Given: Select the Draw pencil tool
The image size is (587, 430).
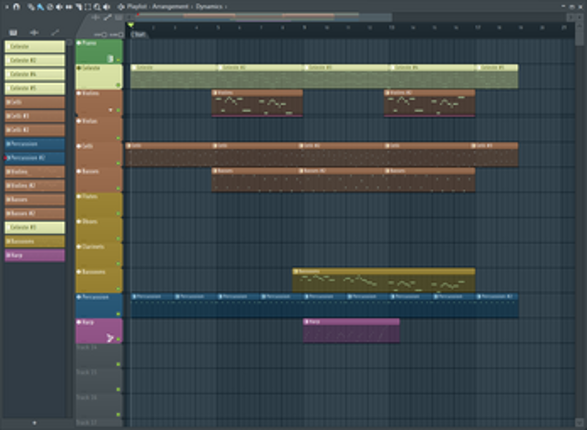Looking at the screenshot, I should click(x=31, y=7).
